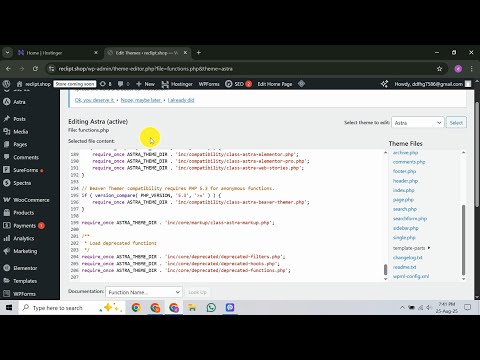Open Chrome three-dot menu

point(471,69)
